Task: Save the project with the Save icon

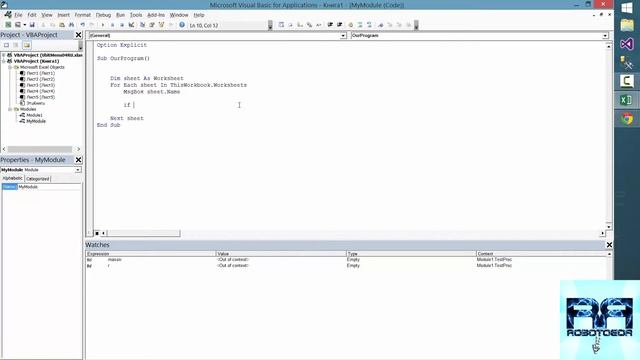Action: click(x=32, y=25)
